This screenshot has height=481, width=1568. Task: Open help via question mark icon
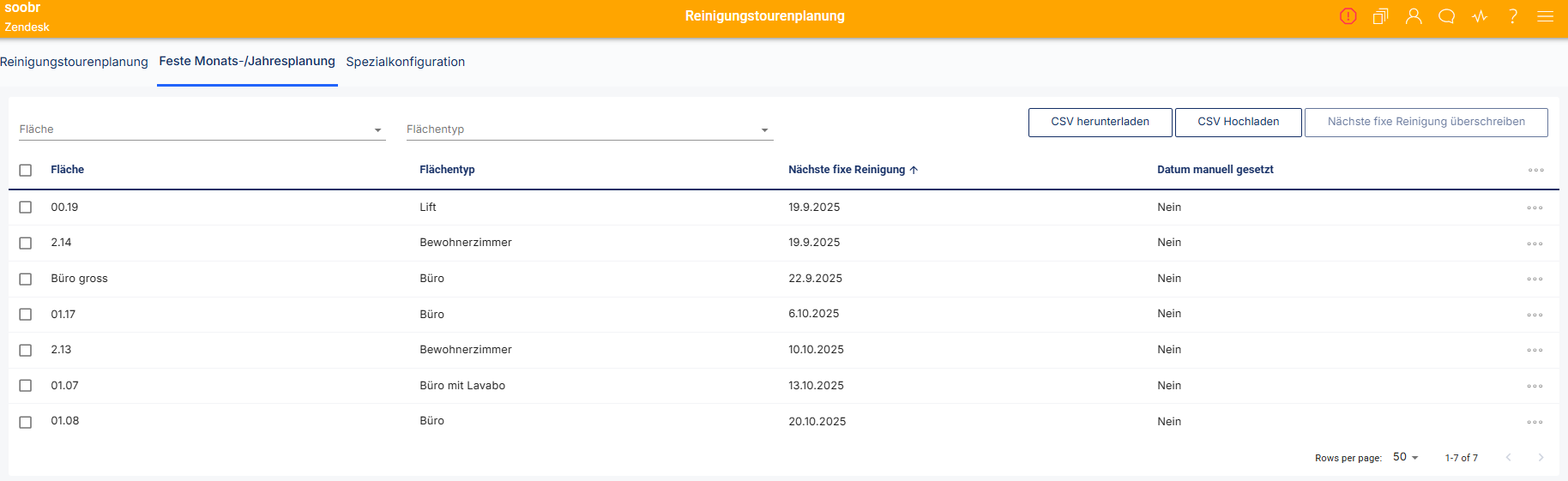click(x=1513, y=16)
